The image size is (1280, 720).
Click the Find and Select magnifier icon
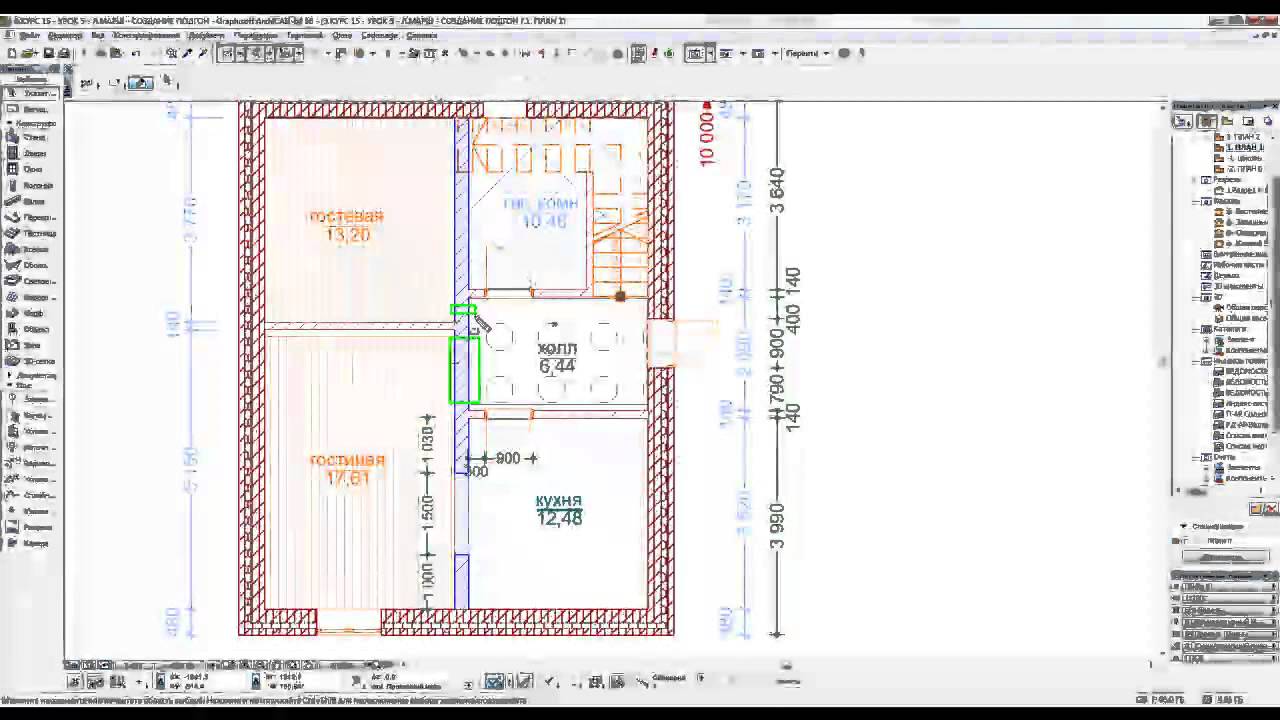[172, 54]
